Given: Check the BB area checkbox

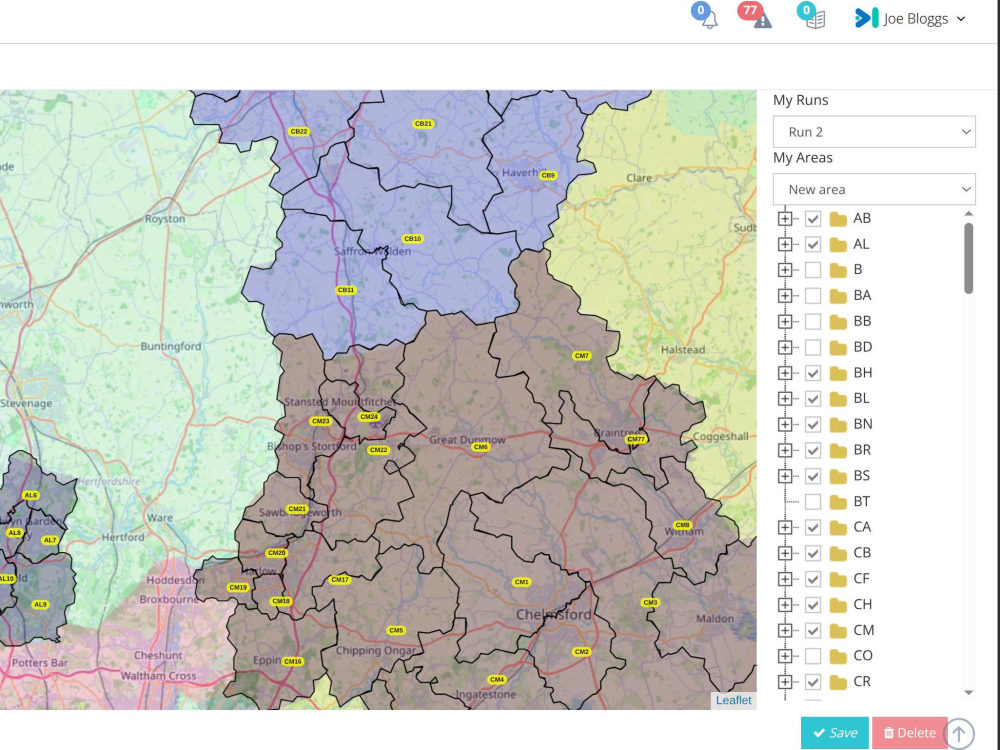Looking at the screenshot, I should 812,321.
